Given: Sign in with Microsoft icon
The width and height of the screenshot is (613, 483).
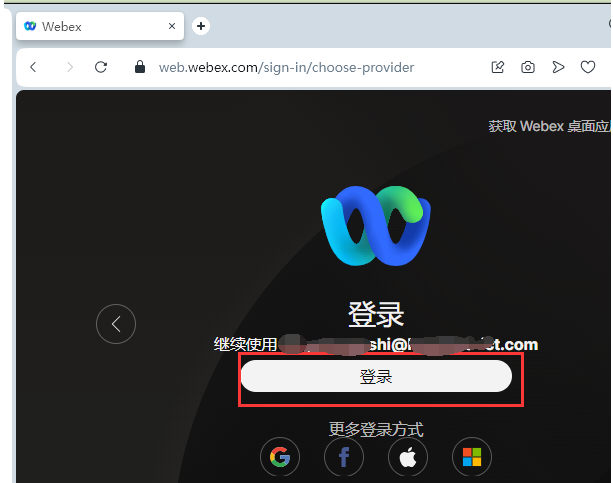Looking at the screenshot, I should [x=472, y=456].
